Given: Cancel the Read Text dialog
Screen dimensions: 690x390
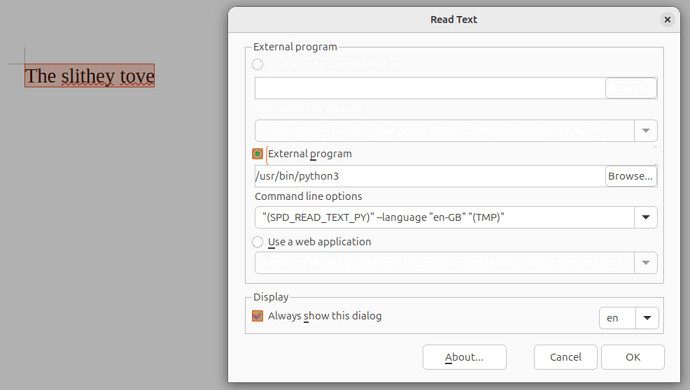Looking at the screenshot, I should pyautogui.click(x=565, y=357).
